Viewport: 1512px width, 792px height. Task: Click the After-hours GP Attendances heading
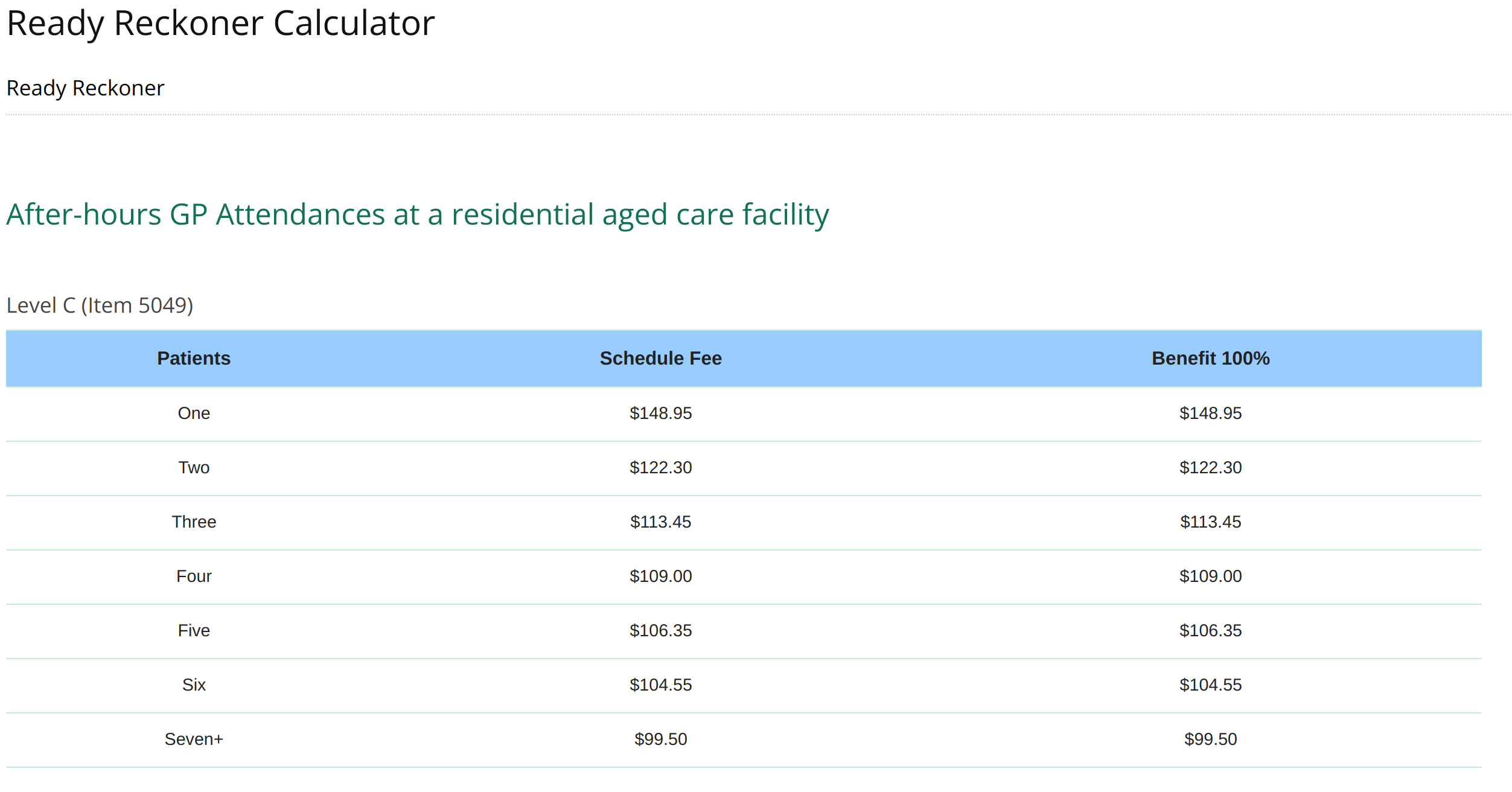click(417, 215)
